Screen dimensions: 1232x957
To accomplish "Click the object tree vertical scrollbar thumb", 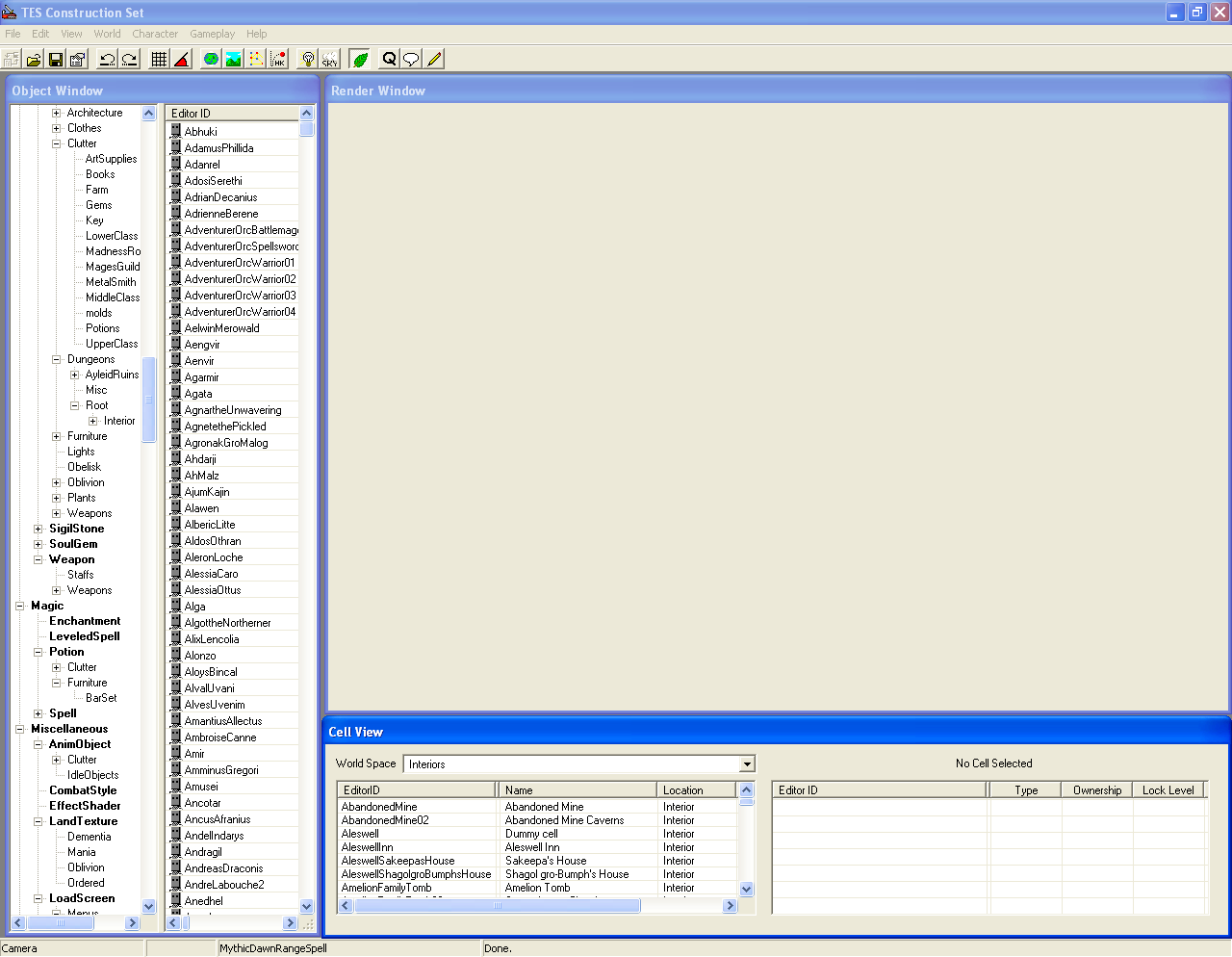I will point(149,400).
